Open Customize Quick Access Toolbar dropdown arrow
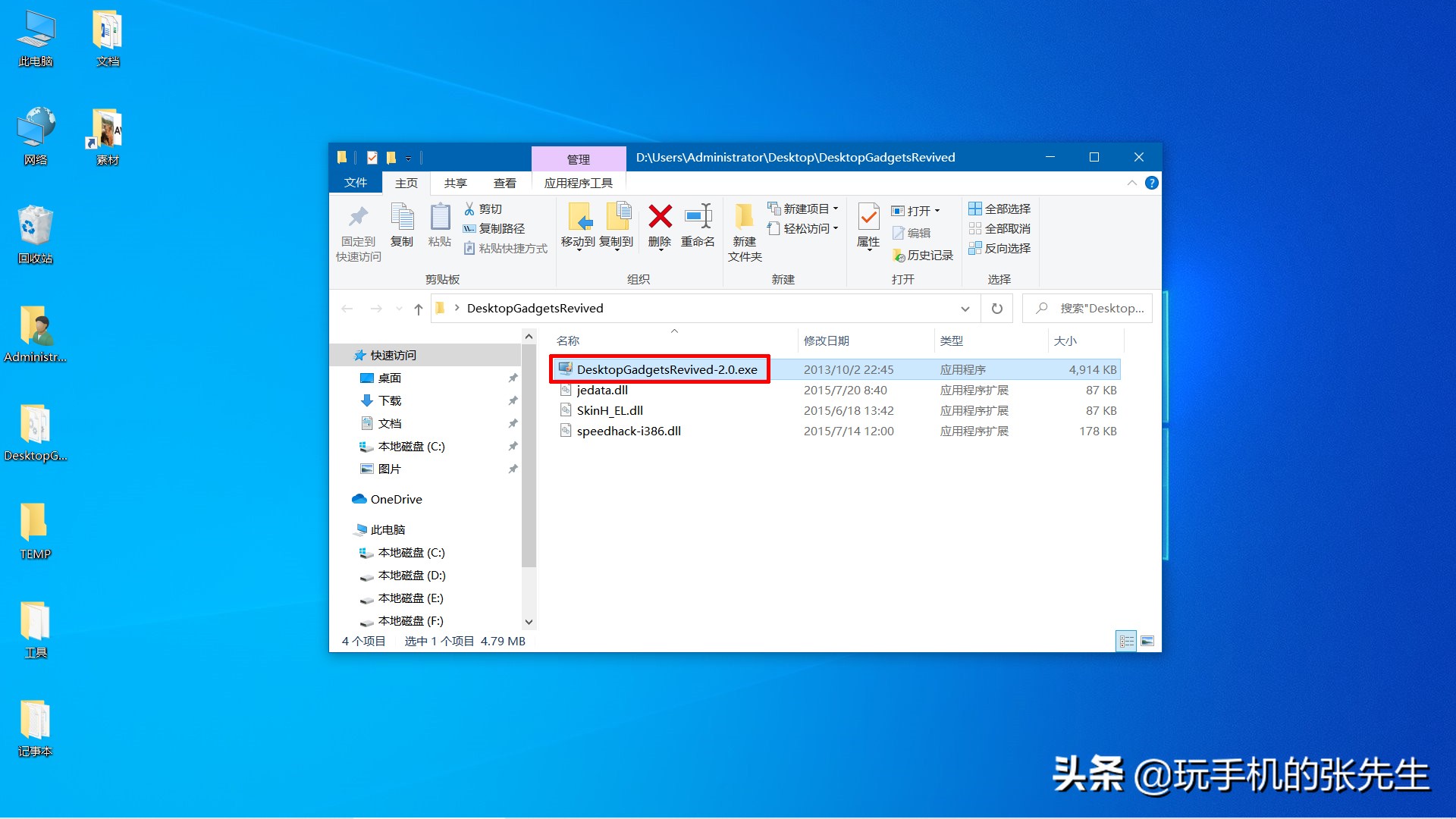Viewport: 1456px width, 819px height. (408, 158)
